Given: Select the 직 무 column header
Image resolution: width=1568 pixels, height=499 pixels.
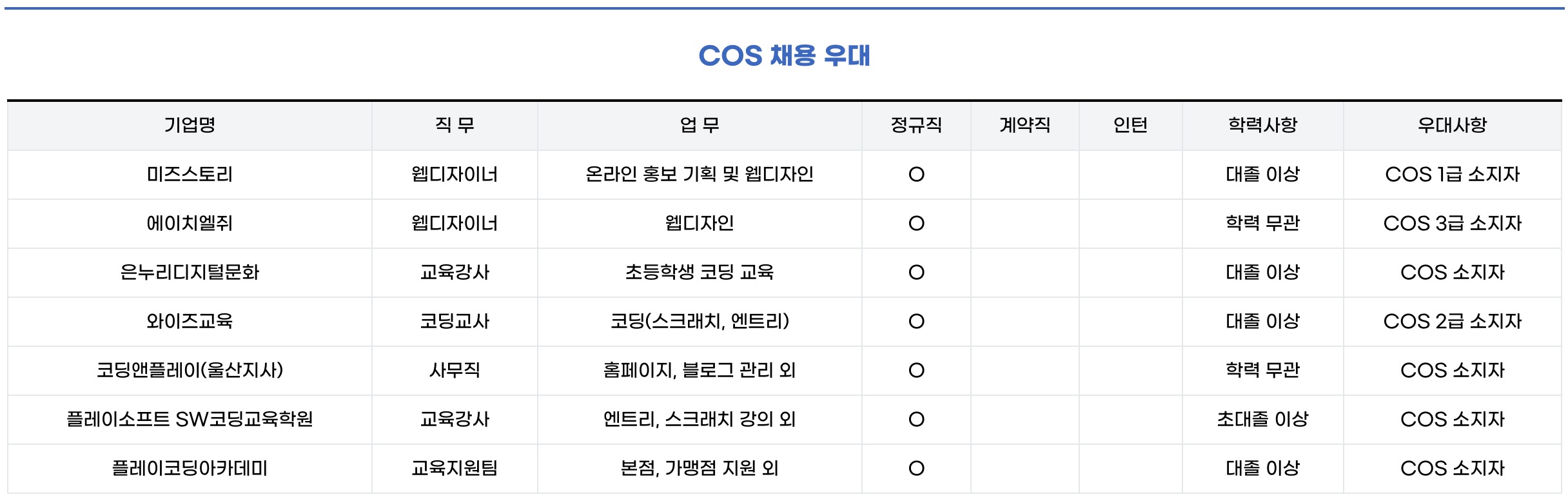Looking at the screenshot, I should [x=455, y=125].
